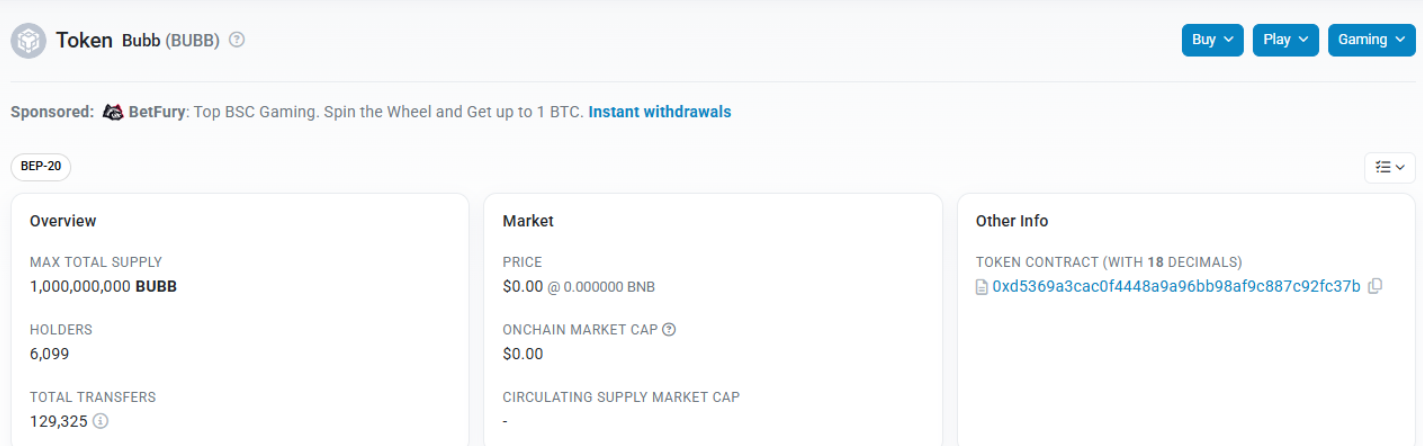Open the Buy dropdown menu
This screenshot has height=446, width=1423.
pyautogui.click(x=1212, y=40)
